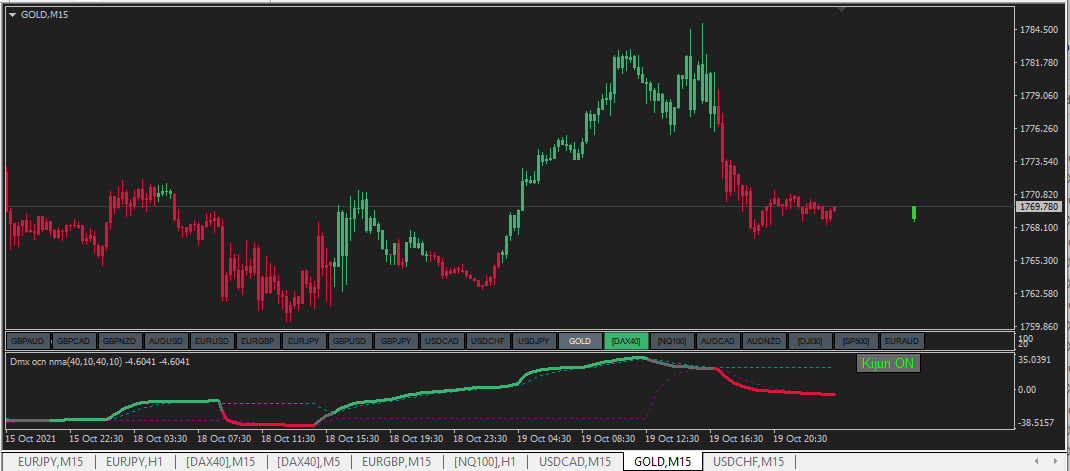Pick the [SP500] symbol button
The width and height of the screenshot is (1070, 471).
(856, 340)
